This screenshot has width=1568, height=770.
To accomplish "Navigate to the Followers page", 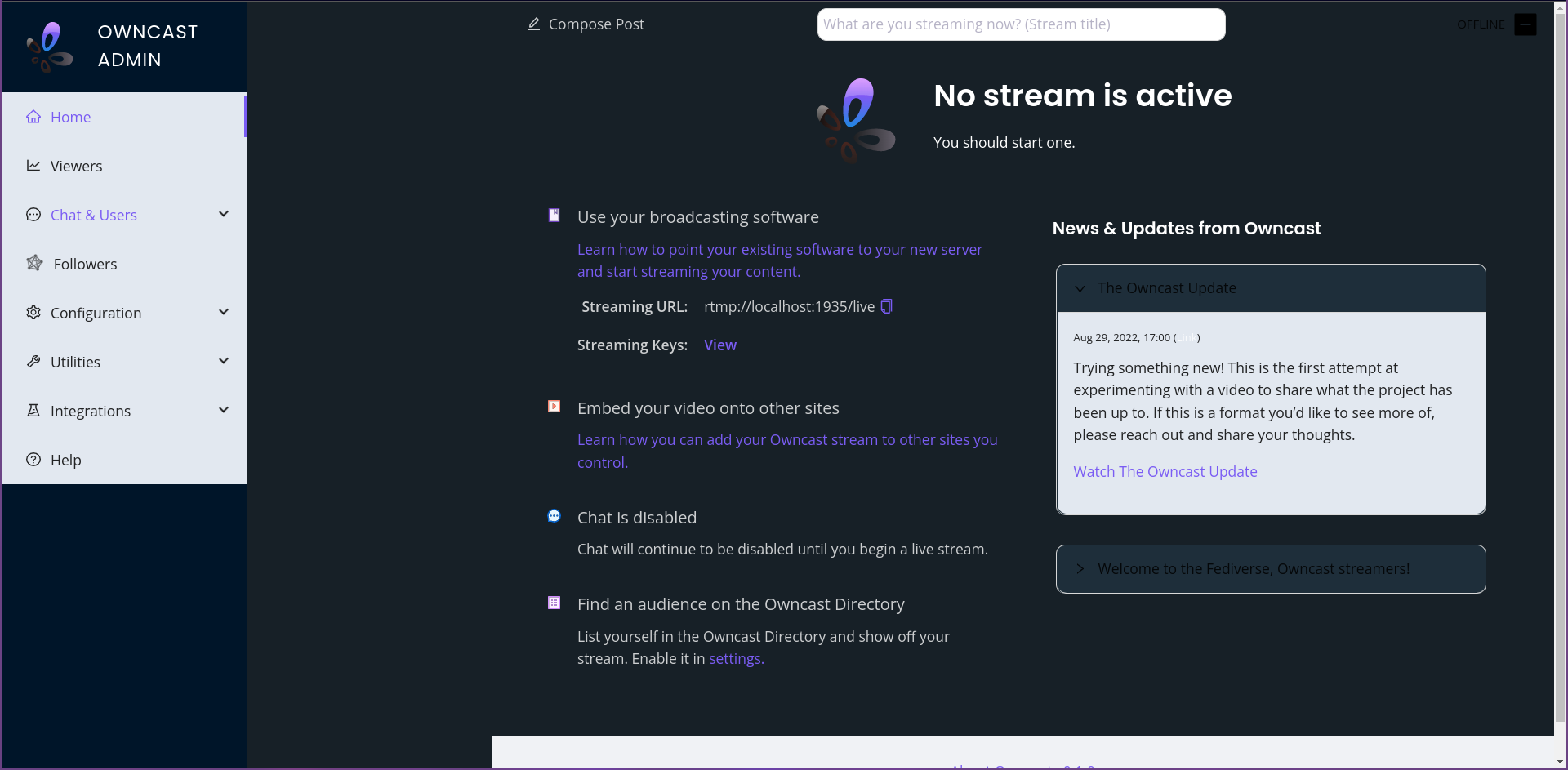I will (86, 264).
